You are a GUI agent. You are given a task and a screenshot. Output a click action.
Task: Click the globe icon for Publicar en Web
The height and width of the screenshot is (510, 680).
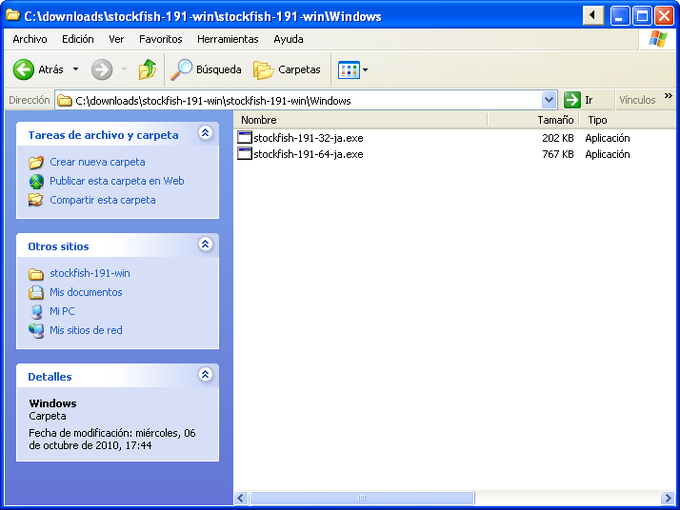click(x=36, y=181)
